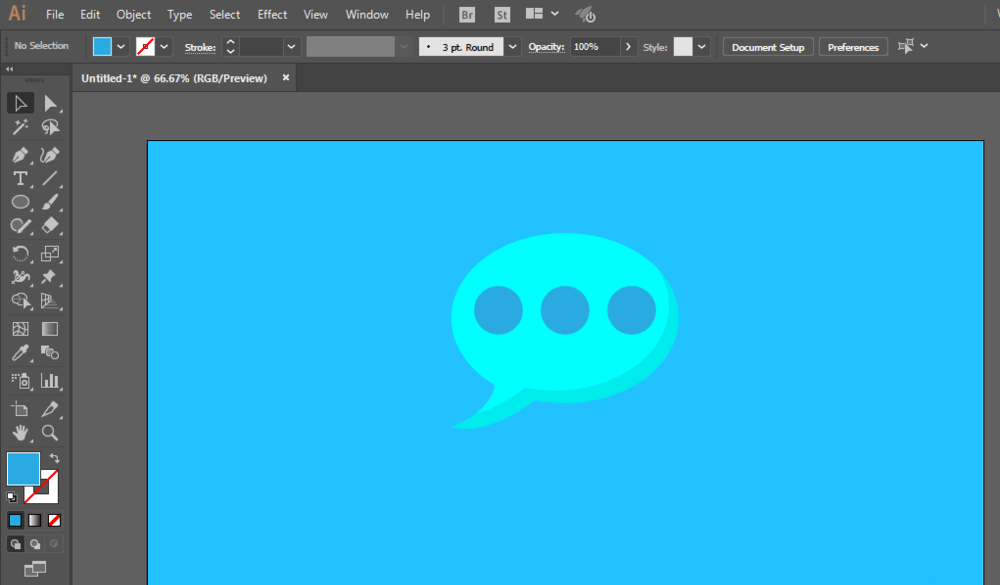This screenshot has width=1000, height=585.
Task: Select the Lasso tool
Action: coord(50,127)
